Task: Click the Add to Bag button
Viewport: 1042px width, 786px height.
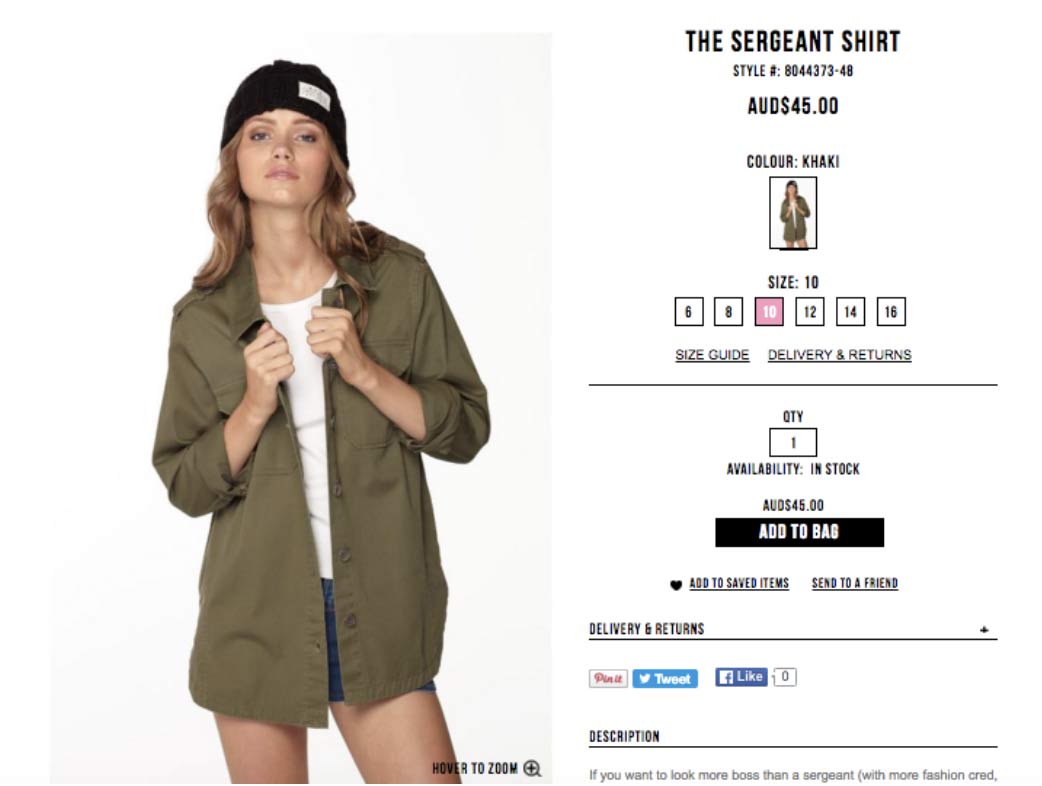Action: click(x=799, y=532)
